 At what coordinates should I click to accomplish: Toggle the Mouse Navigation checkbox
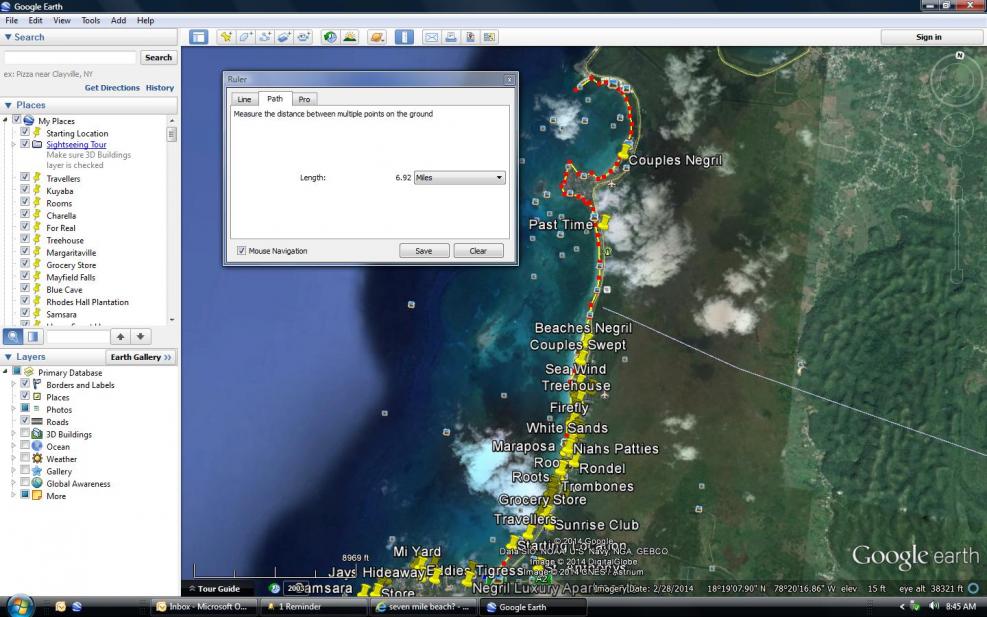click(241, 251)
